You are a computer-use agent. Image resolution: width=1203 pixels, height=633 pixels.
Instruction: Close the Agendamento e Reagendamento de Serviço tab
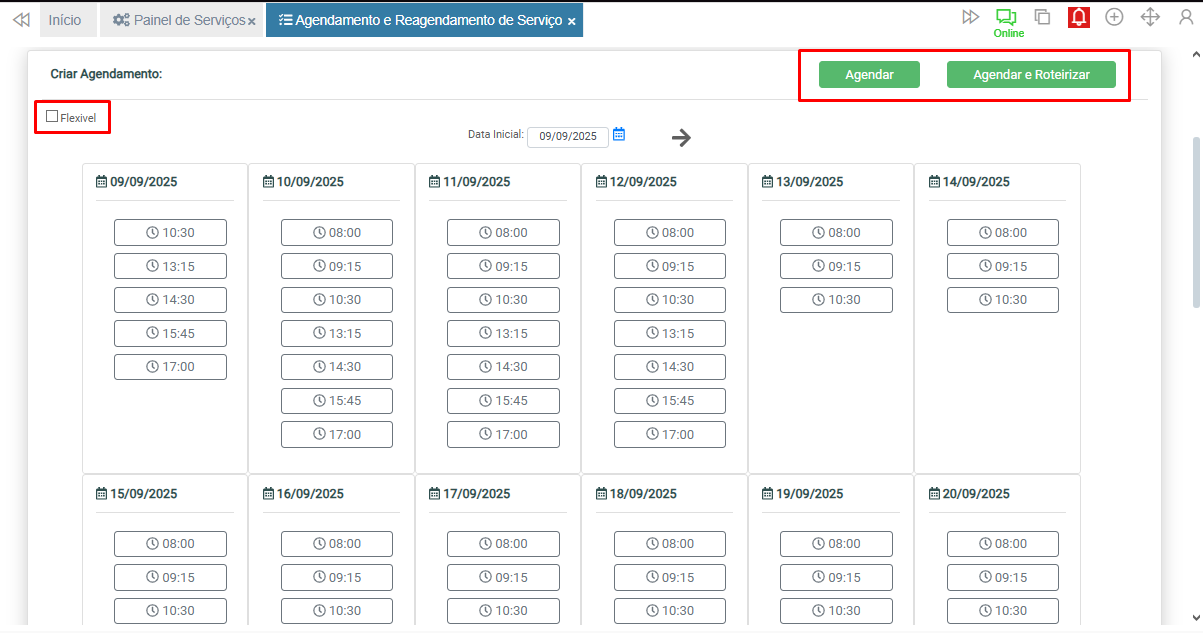point(571,21)
